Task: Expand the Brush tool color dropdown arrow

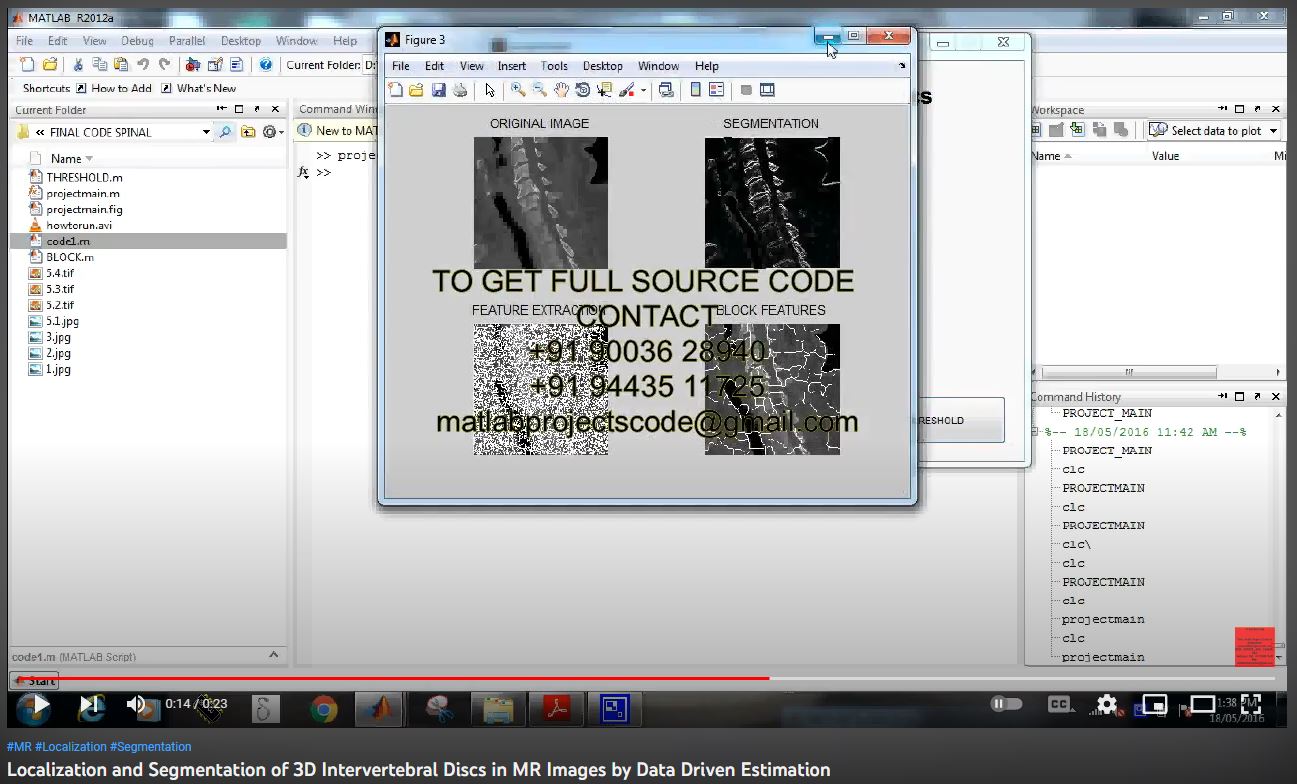Action: click(x=643, y=91)
